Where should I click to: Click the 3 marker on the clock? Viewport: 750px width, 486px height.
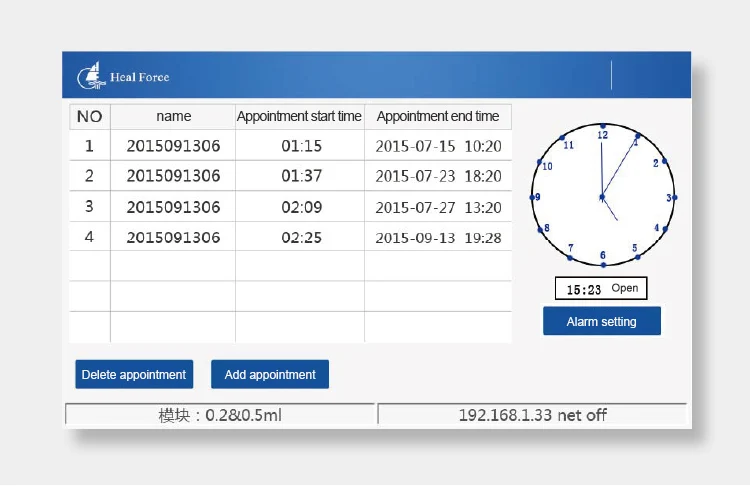670,198
